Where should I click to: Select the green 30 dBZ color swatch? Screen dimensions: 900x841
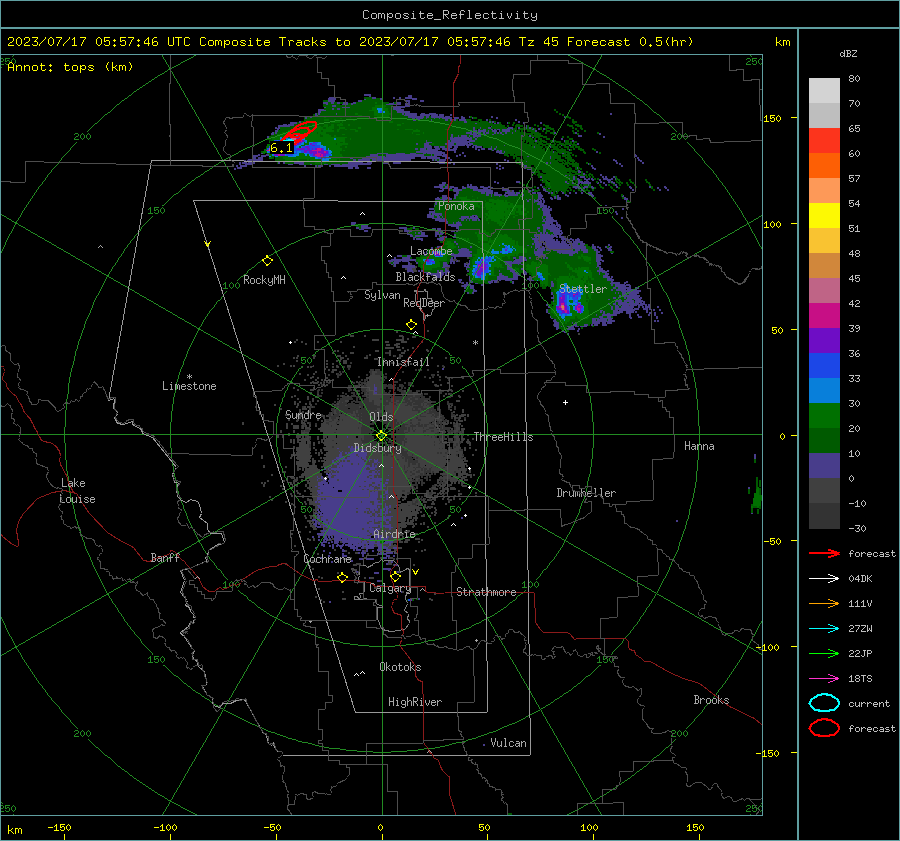point(824,415)
